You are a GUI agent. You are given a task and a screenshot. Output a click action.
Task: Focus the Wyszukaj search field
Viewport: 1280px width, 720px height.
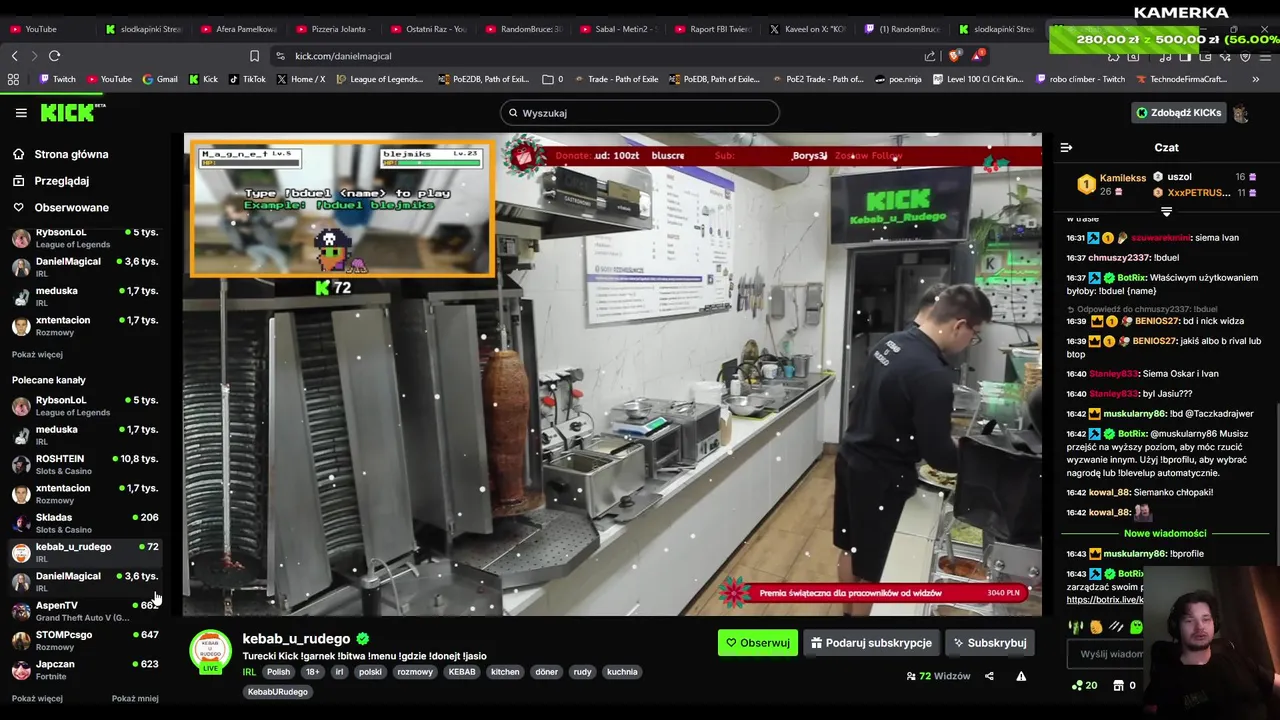tap(640, 113)
